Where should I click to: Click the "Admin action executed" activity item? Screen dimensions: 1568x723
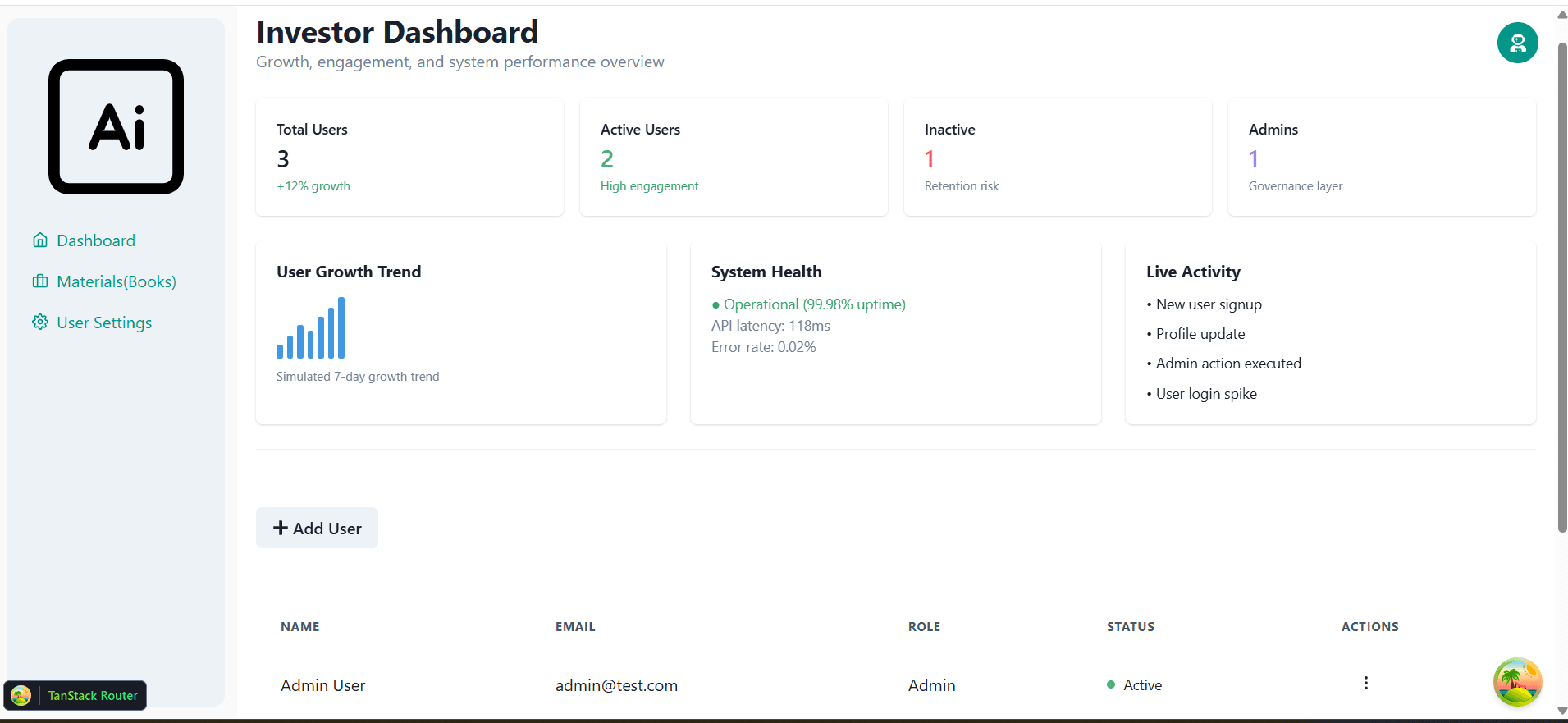[x=1223, y=364]
